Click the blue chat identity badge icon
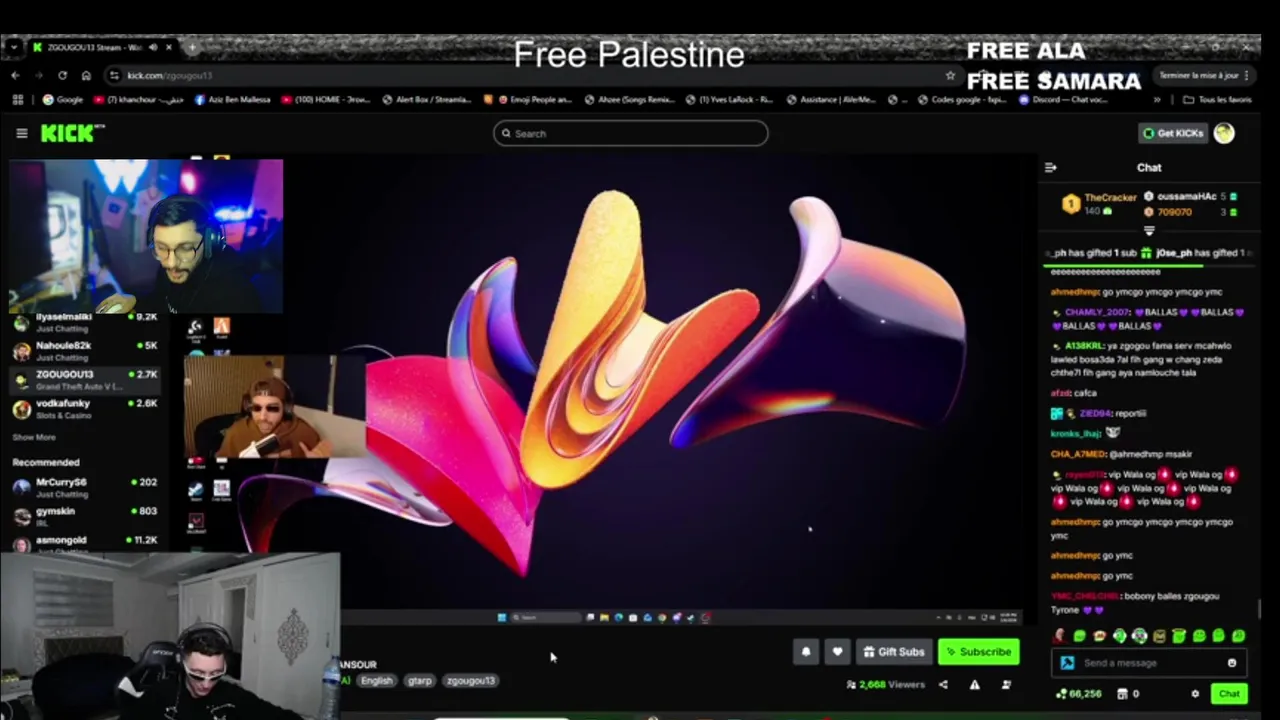Image resolution: width=1280 pixels, height=720 pixels. 1067,663
